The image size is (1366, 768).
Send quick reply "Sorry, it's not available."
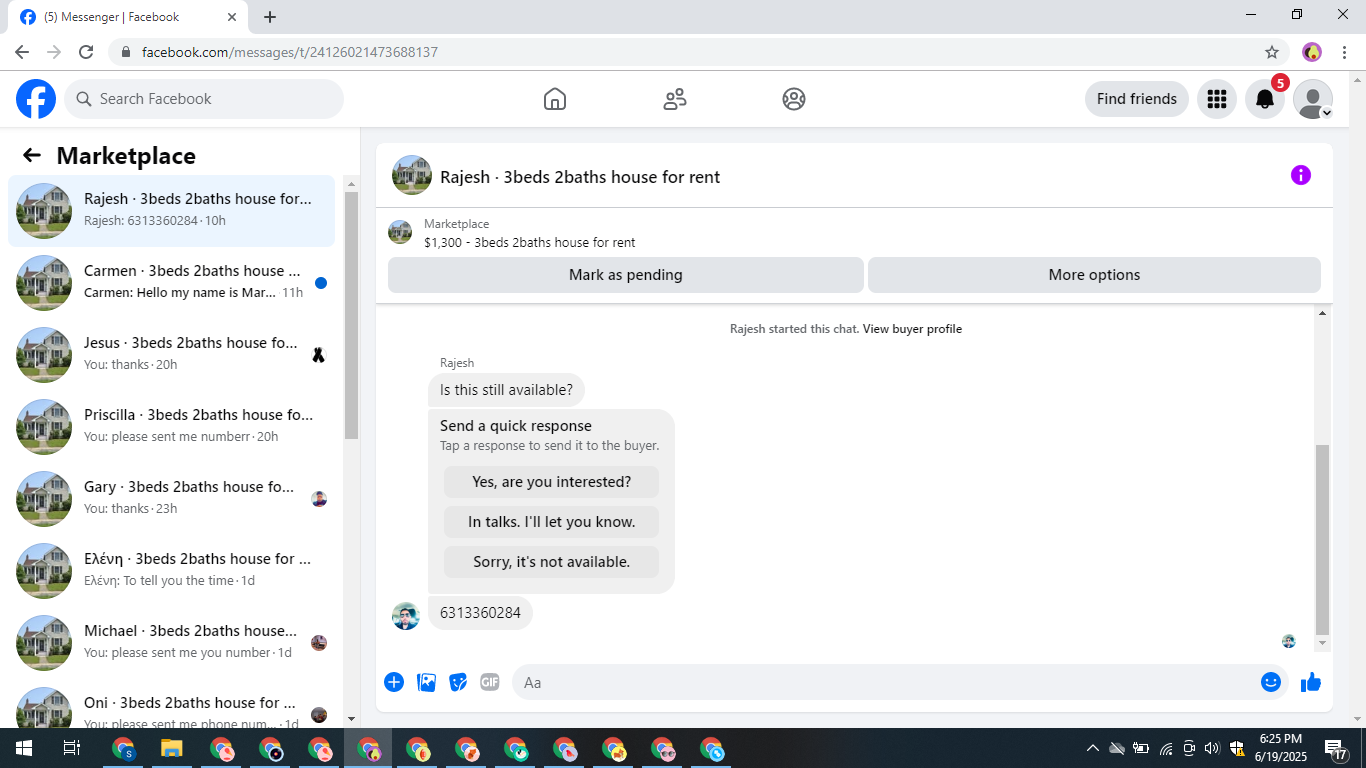pos(552,562)
